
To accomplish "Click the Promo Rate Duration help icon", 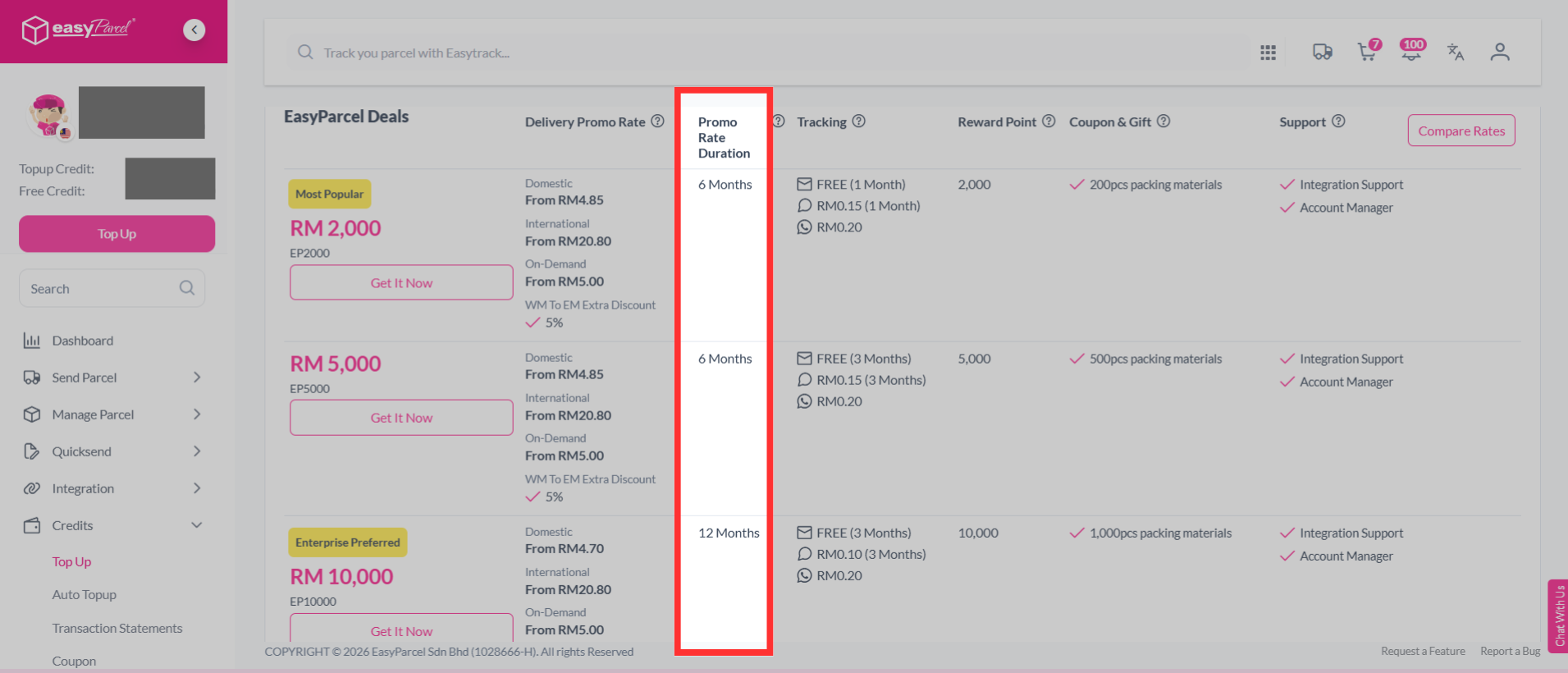I will coord(779,121).
